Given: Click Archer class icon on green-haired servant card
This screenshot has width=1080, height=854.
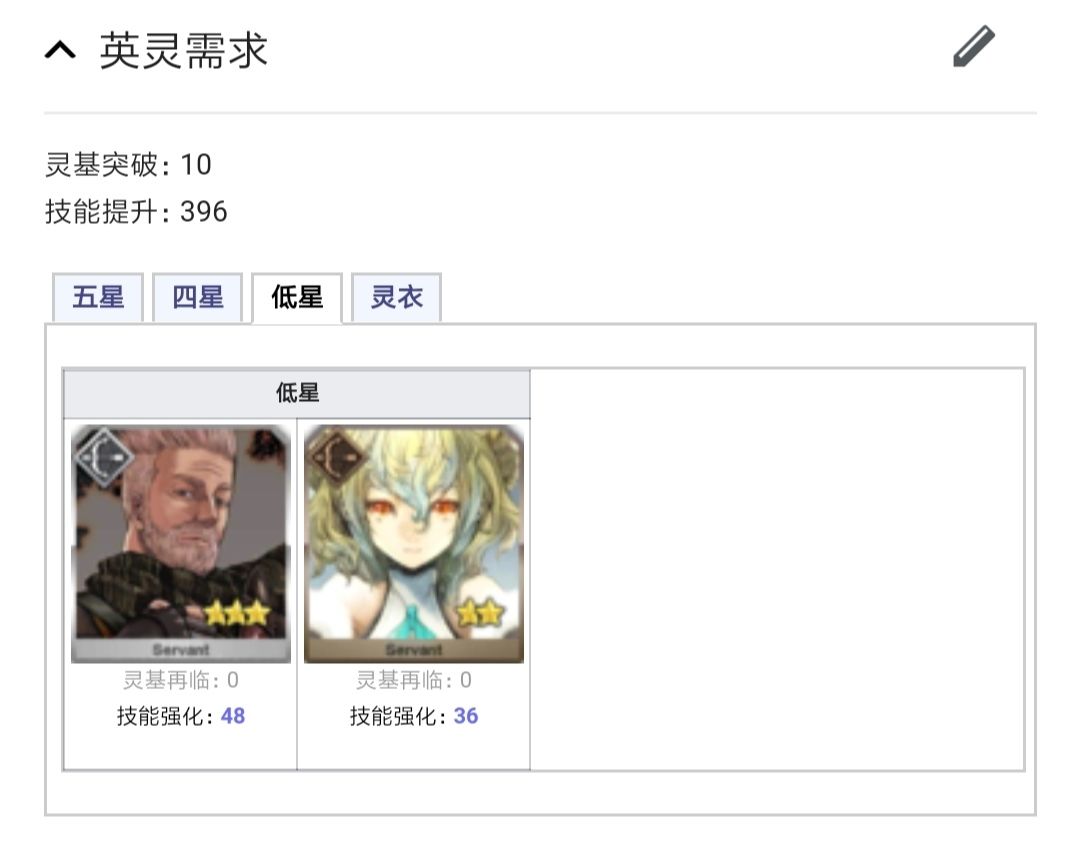Looking at the screenshot, I should (x=337, y=457).
